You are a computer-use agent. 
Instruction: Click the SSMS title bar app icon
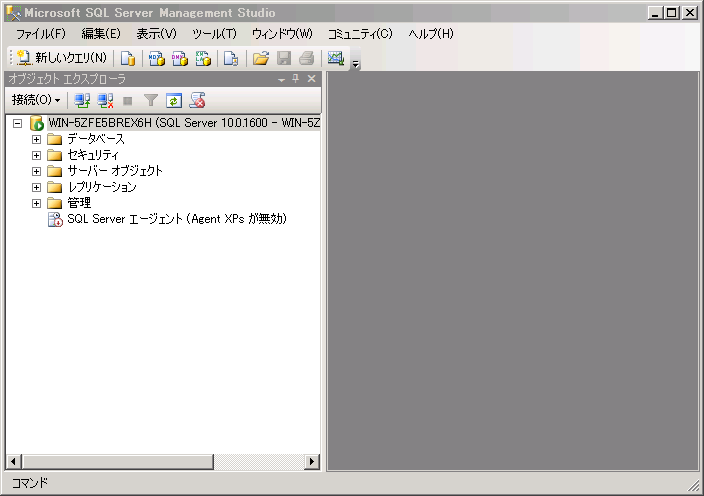(x=13, y=13)
